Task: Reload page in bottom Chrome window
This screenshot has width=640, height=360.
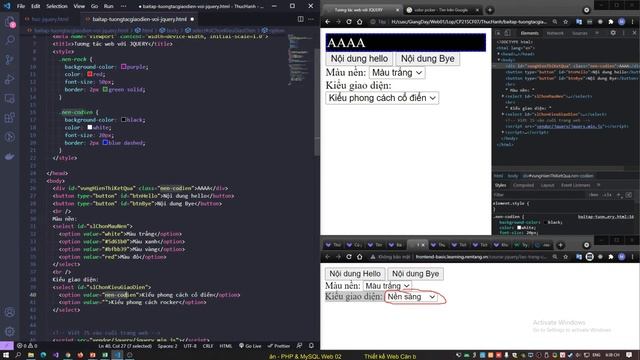Action: pos(349,257)
